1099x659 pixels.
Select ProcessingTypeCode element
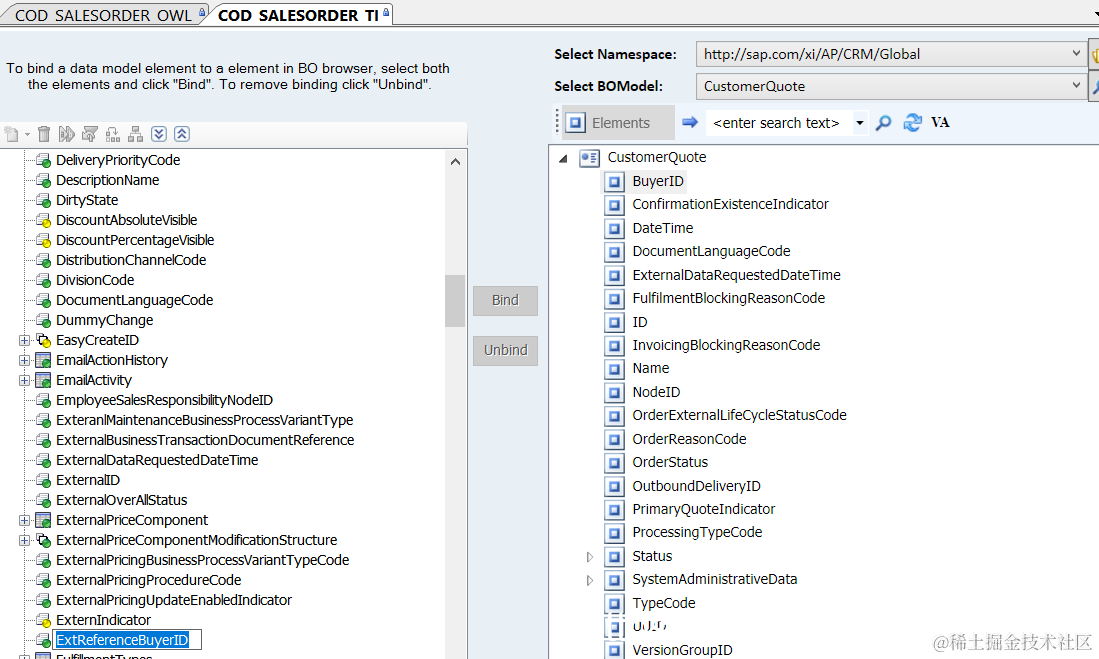coord(697,532)
